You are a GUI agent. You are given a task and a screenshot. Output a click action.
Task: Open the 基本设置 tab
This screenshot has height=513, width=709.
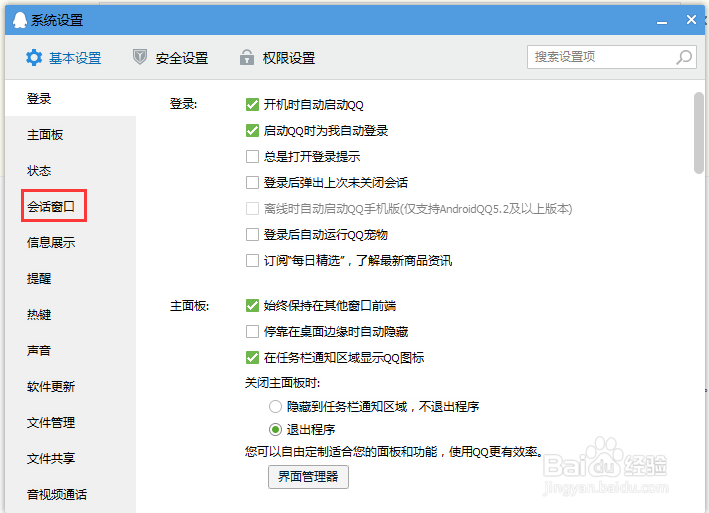click(63, 58)
